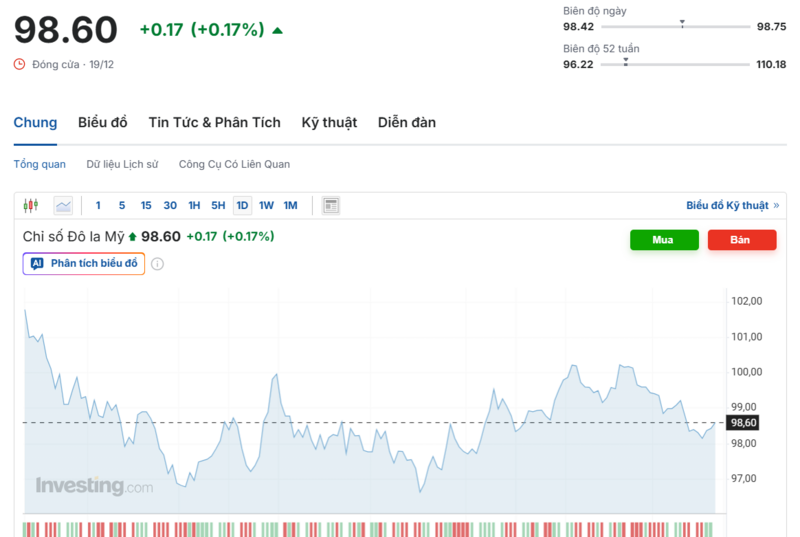800x537 pixels.
Task: Open the news overlay icon in chart toolbar
Action: 331,205
